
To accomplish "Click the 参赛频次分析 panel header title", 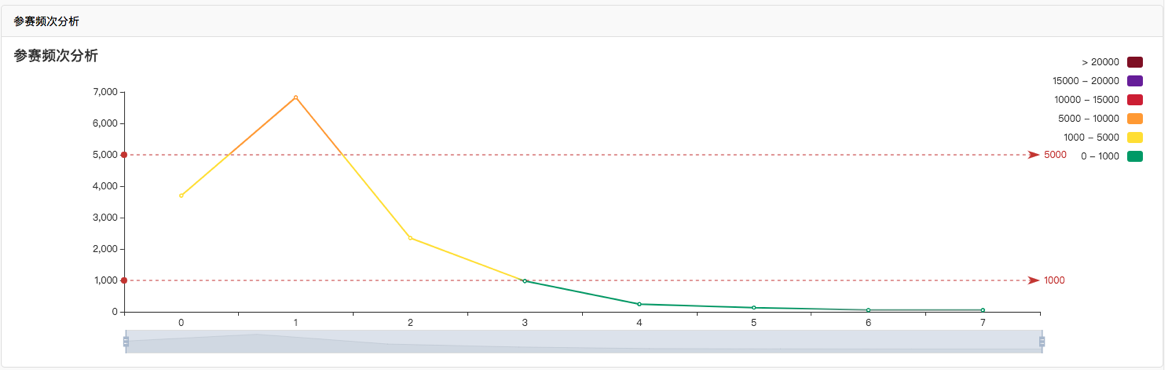I will [46, 22].
